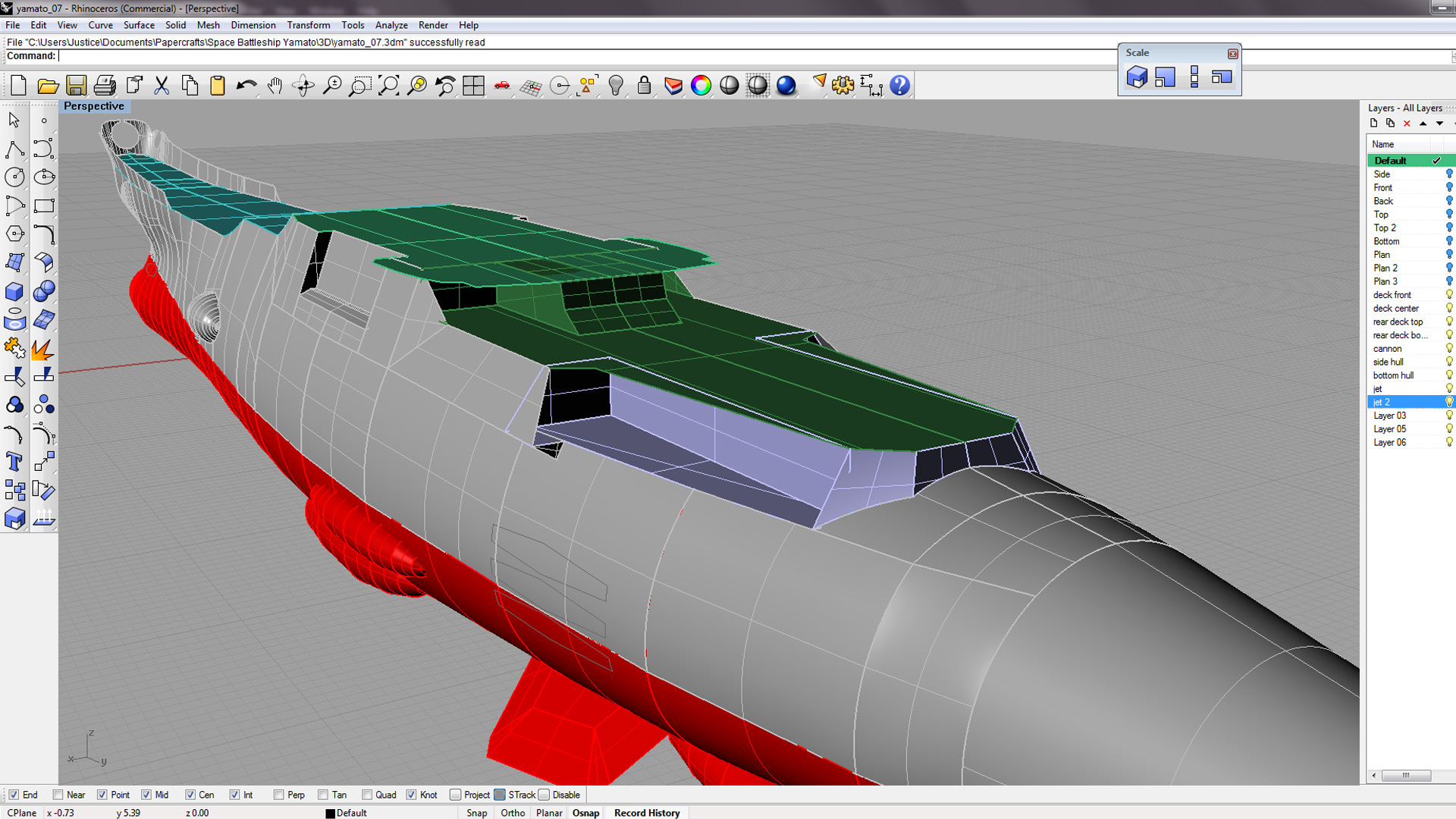Screen dimensions: 1456x819
Task: Save the model with the floppy disk icon
Action: click(76, 86)
